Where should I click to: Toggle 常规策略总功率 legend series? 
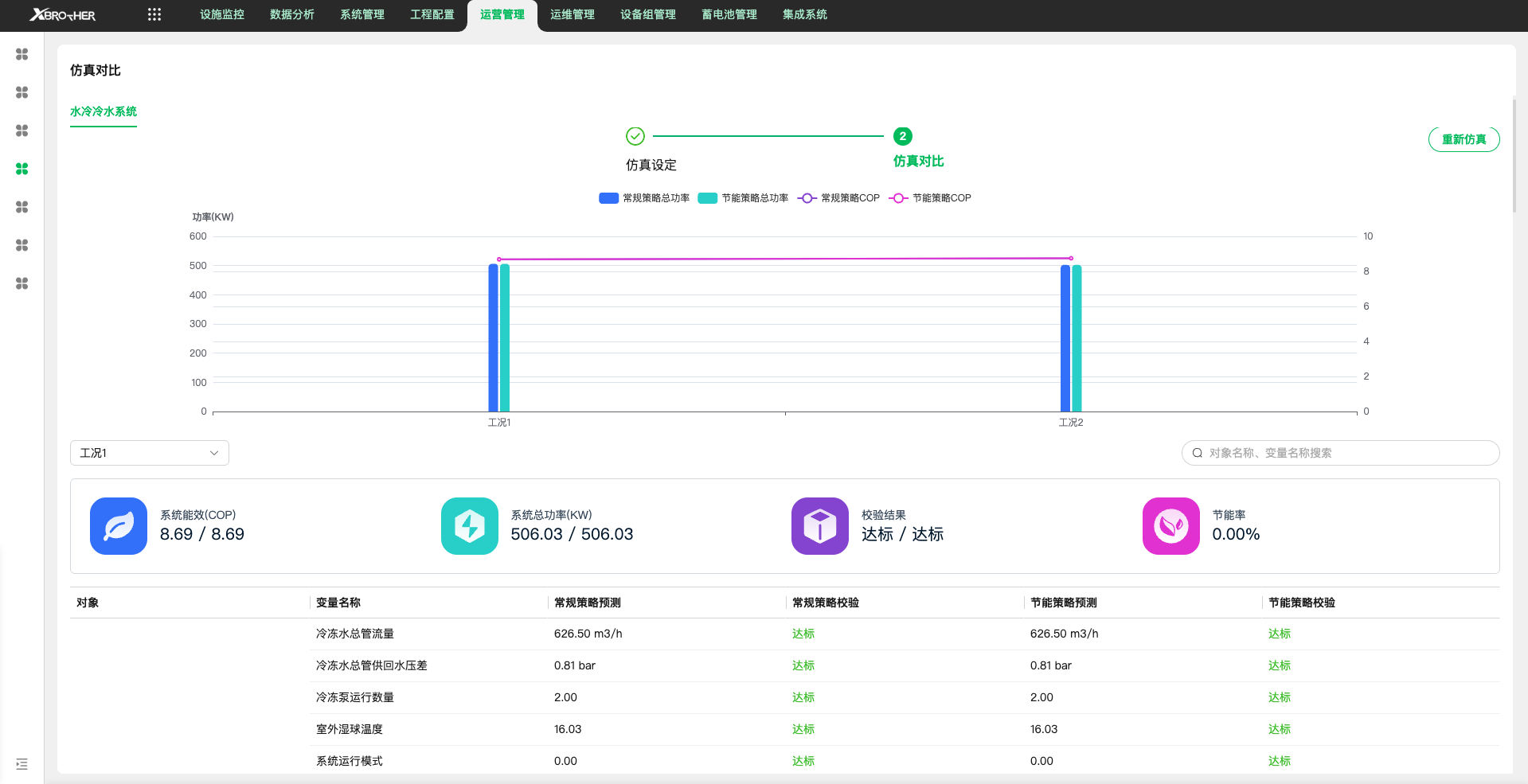645,198
